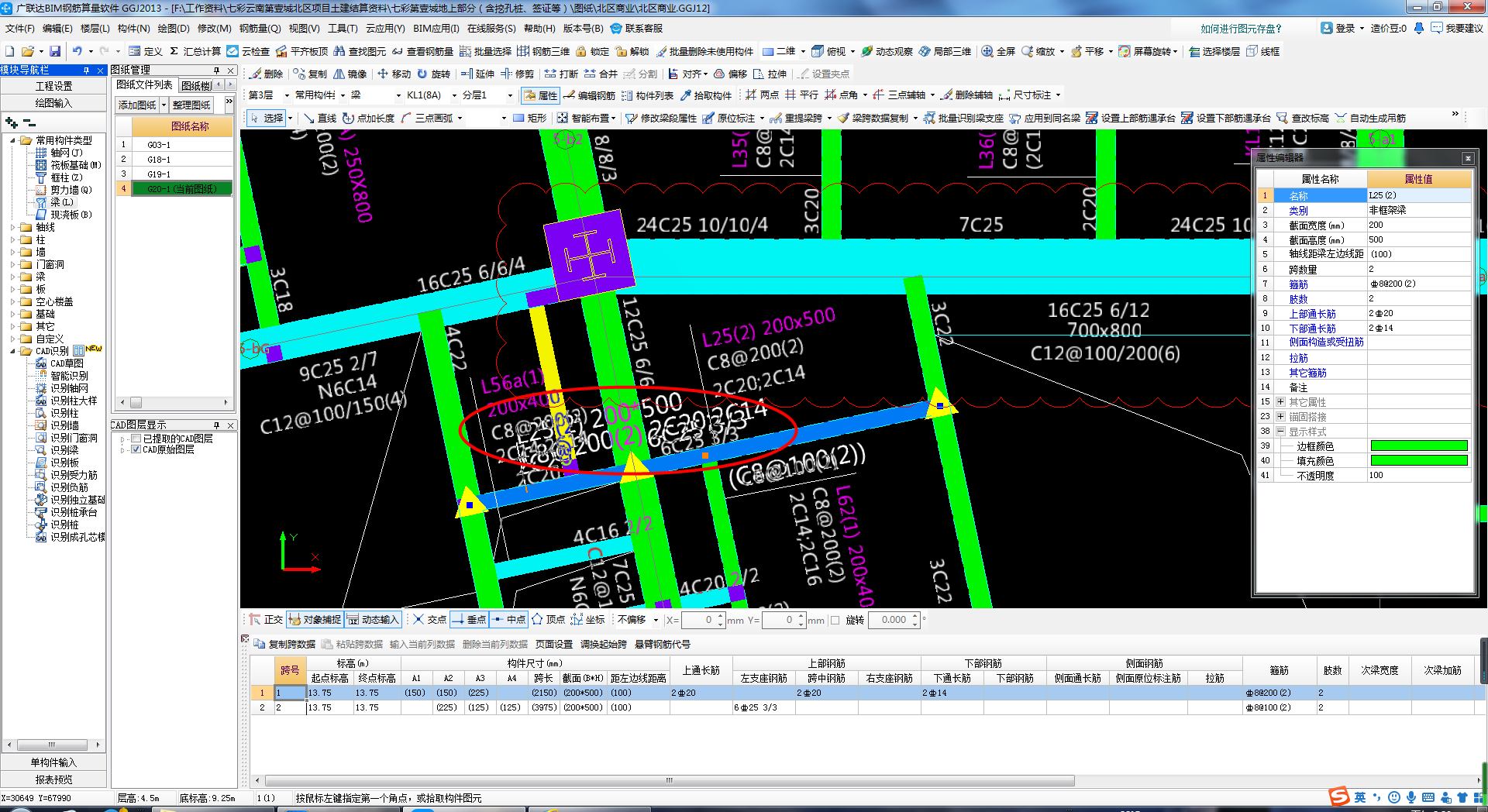
Task: Select the 删除 delete tool
Action: click(x=267, y=74)
